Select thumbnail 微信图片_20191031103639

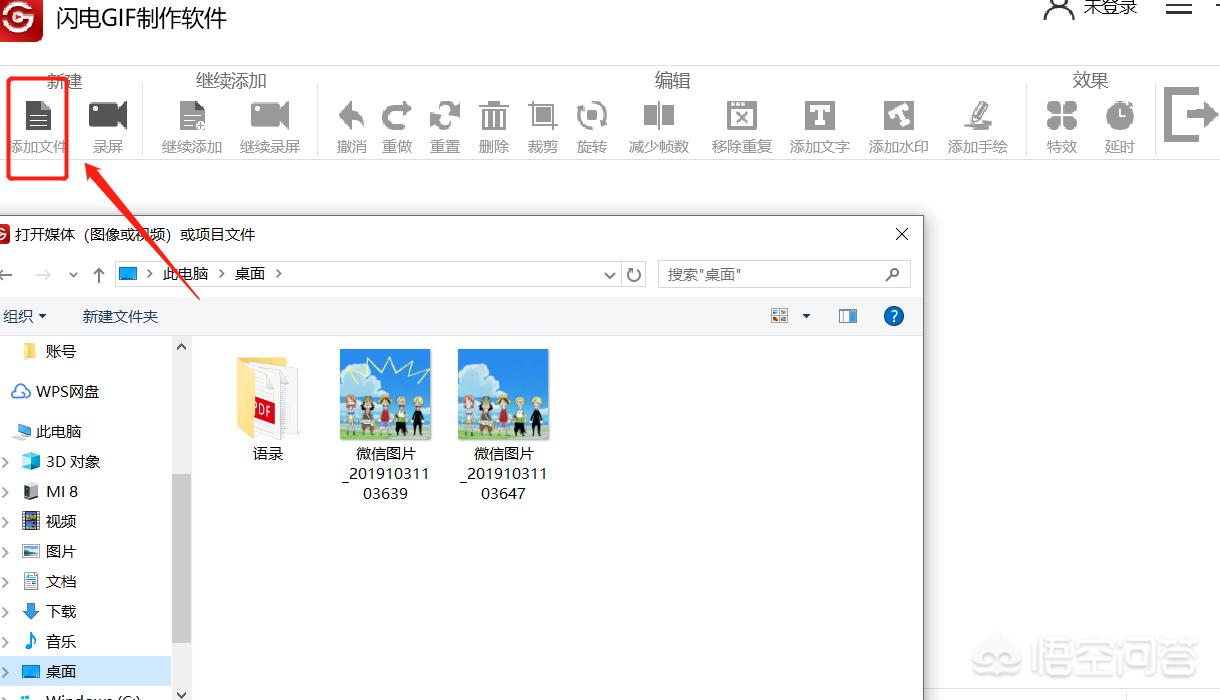point(385,395)
